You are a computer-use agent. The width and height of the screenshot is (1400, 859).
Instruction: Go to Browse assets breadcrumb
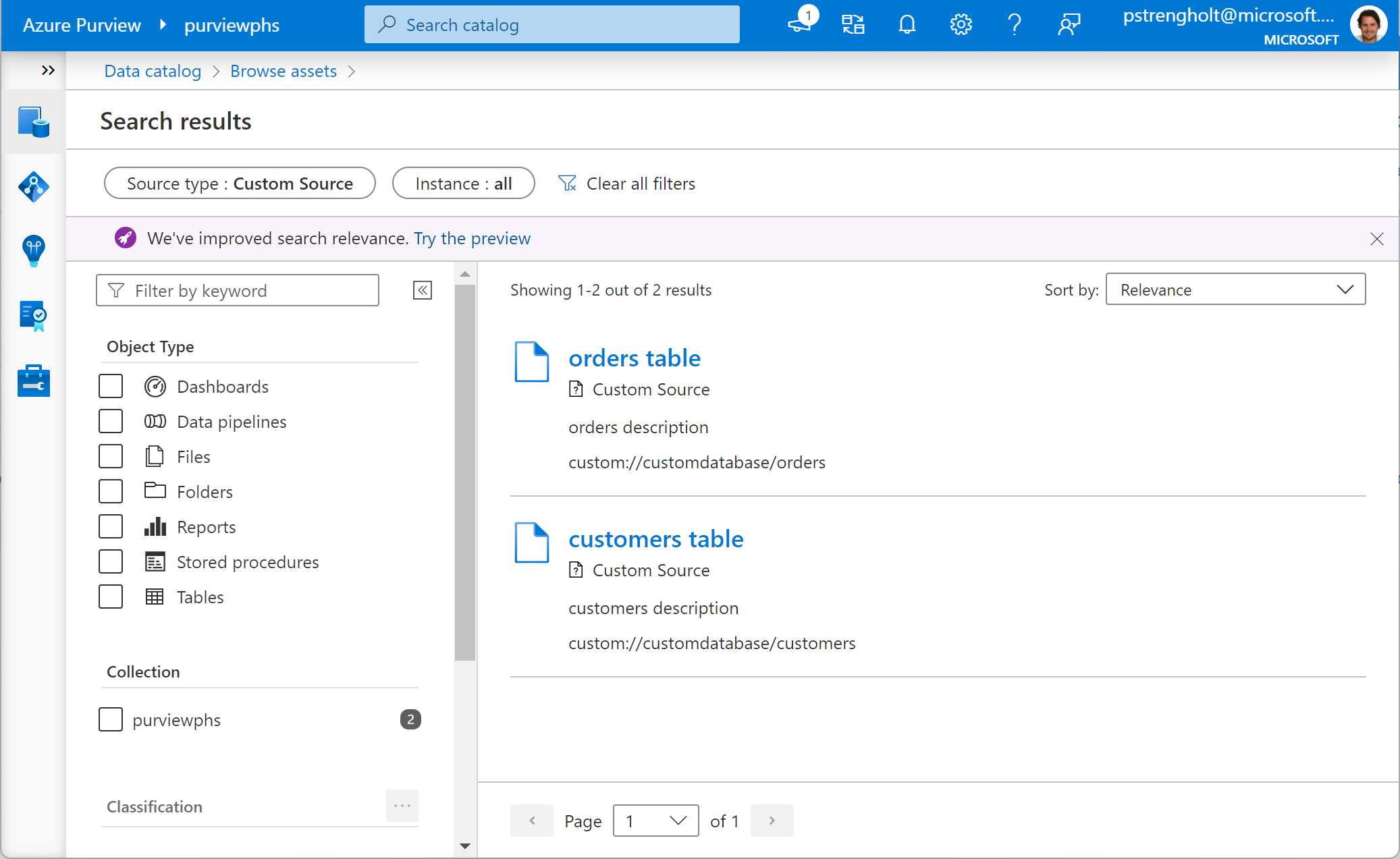point(284,72)
